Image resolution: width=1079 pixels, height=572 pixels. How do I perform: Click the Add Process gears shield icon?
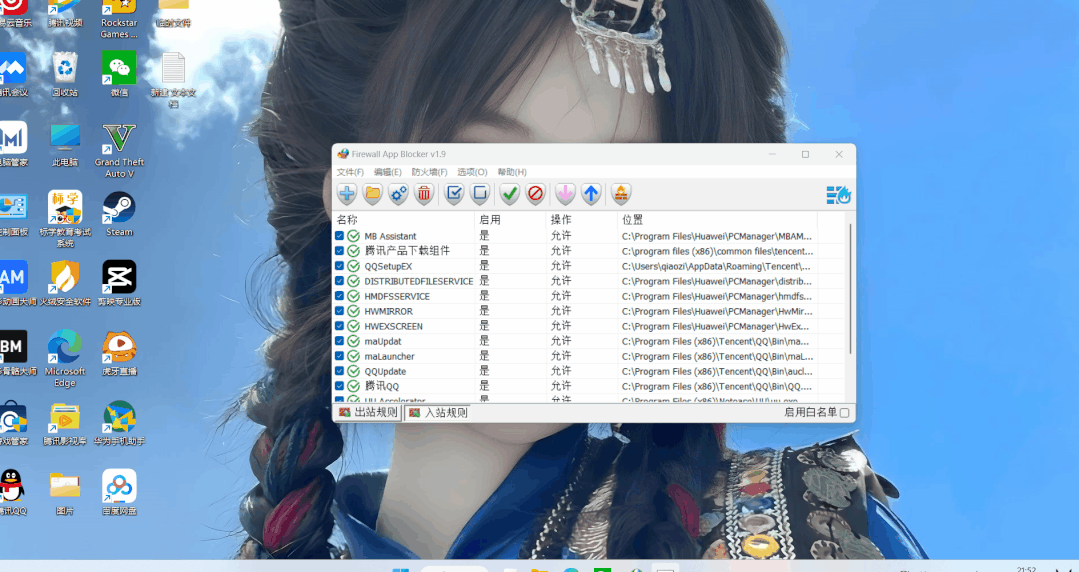(x=398, y=194)
